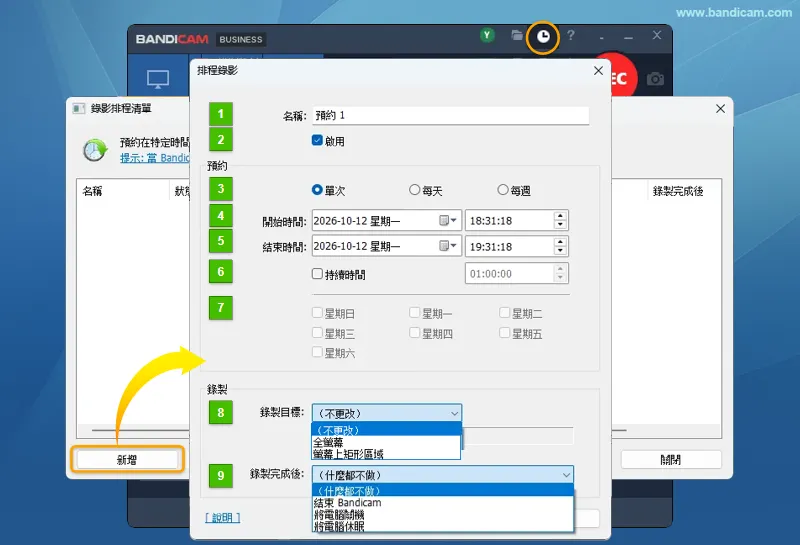Image resolution: width=800 pixels, height=545 pixels.
Task: Expand the 錄製目標 dropdown
Action: [x=387, y=413]
